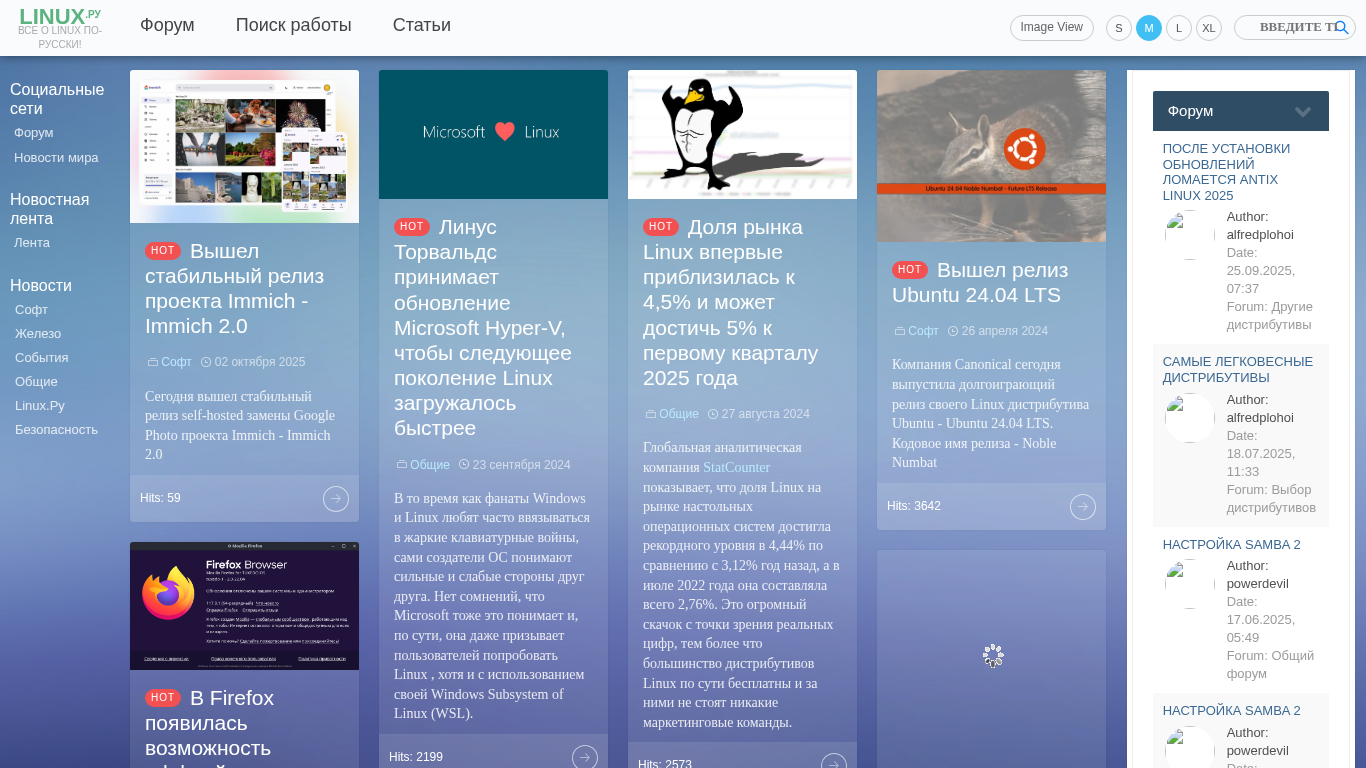Click the HOT badge on the Firefox article
Image resolution: width=1366 pixels, height=768 pixels.
tap(163, 698)
